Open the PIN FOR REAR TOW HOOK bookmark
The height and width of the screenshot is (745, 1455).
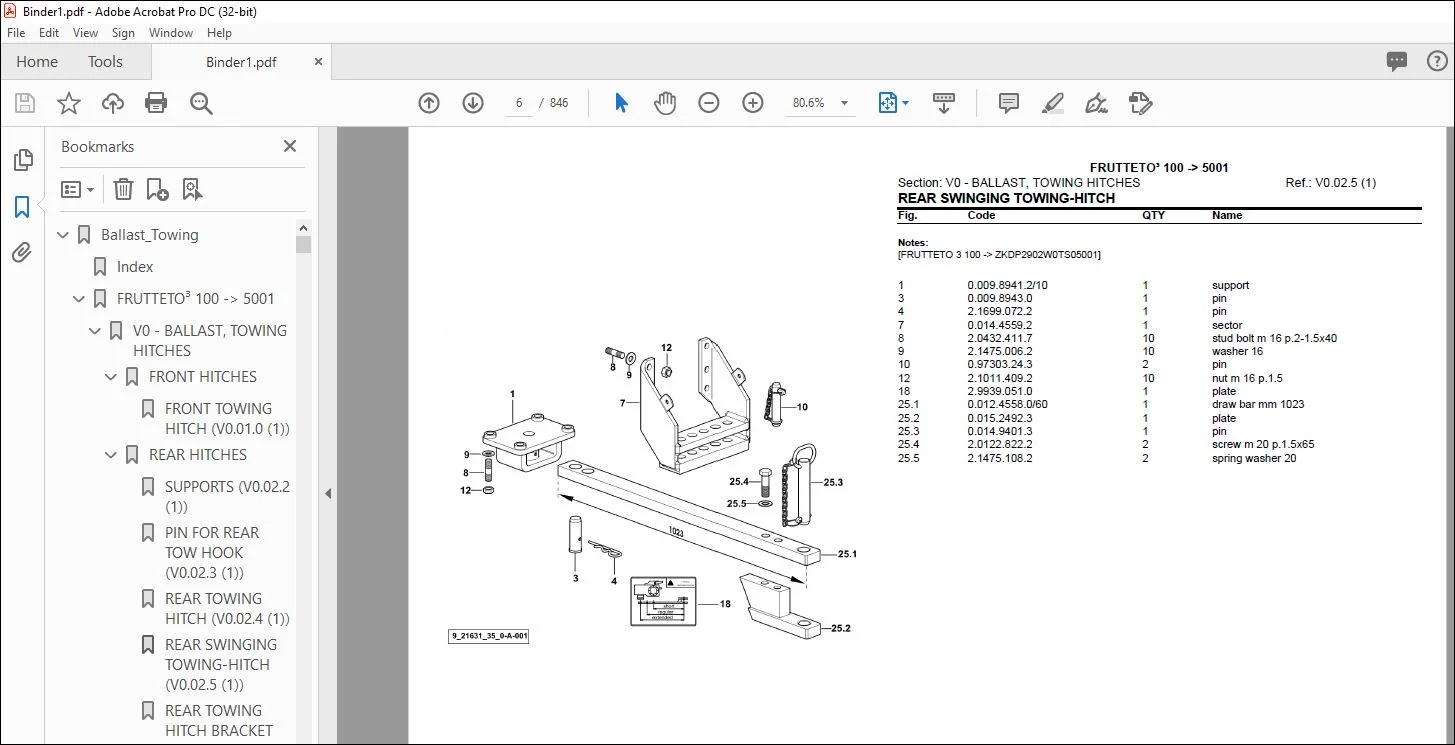212,553
